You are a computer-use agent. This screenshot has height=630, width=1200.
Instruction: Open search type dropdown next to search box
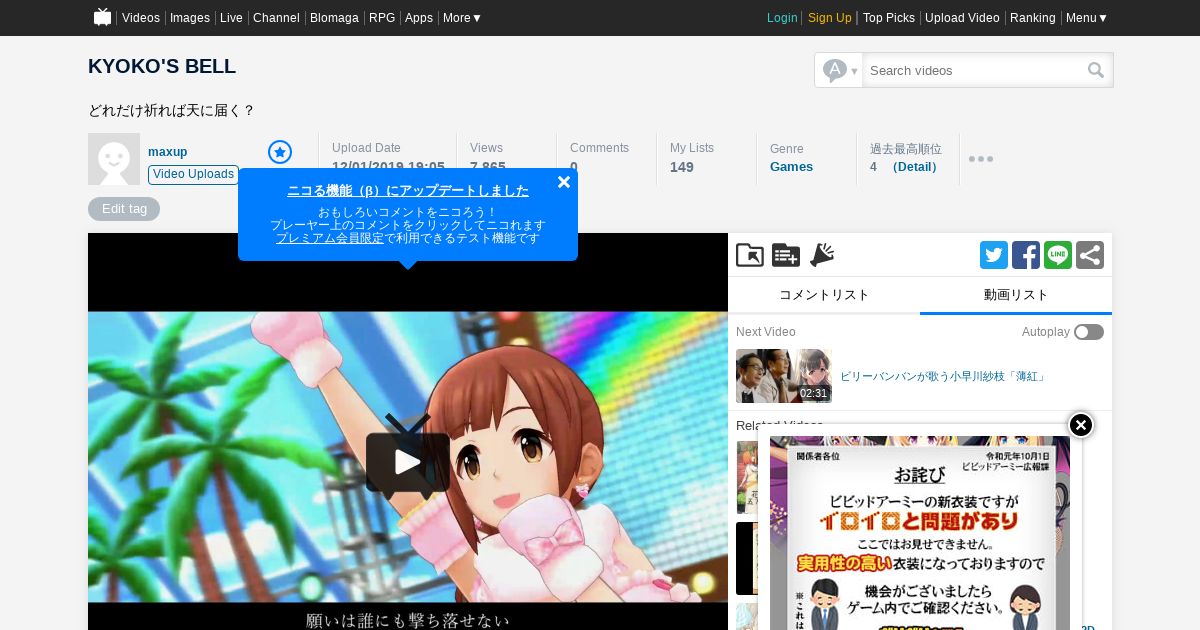click(x=839, y=70)
